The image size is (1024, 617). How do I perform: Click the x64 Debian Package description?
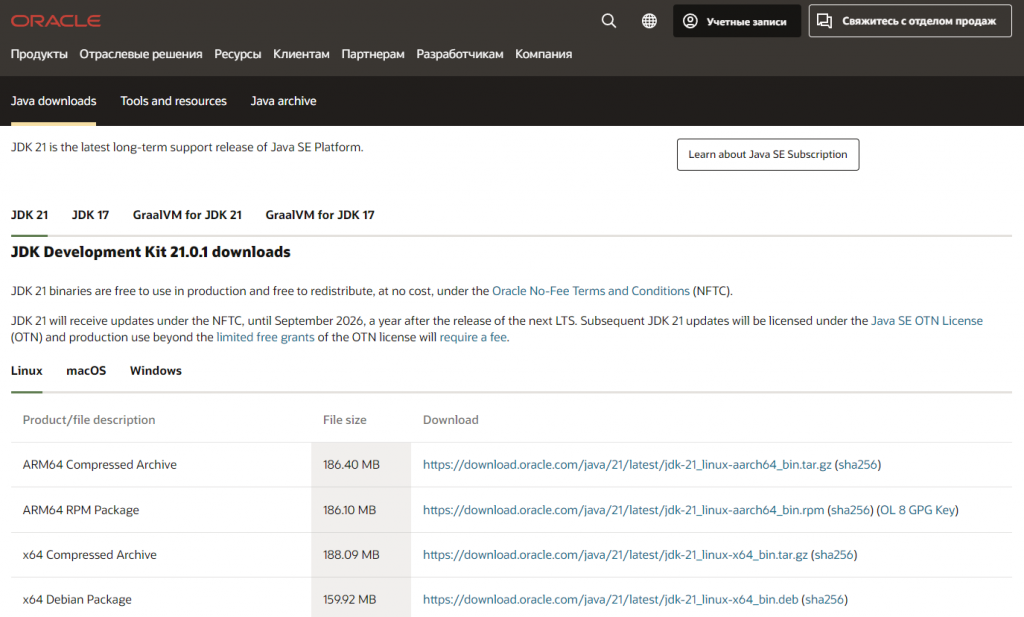[x=77, y=599]
